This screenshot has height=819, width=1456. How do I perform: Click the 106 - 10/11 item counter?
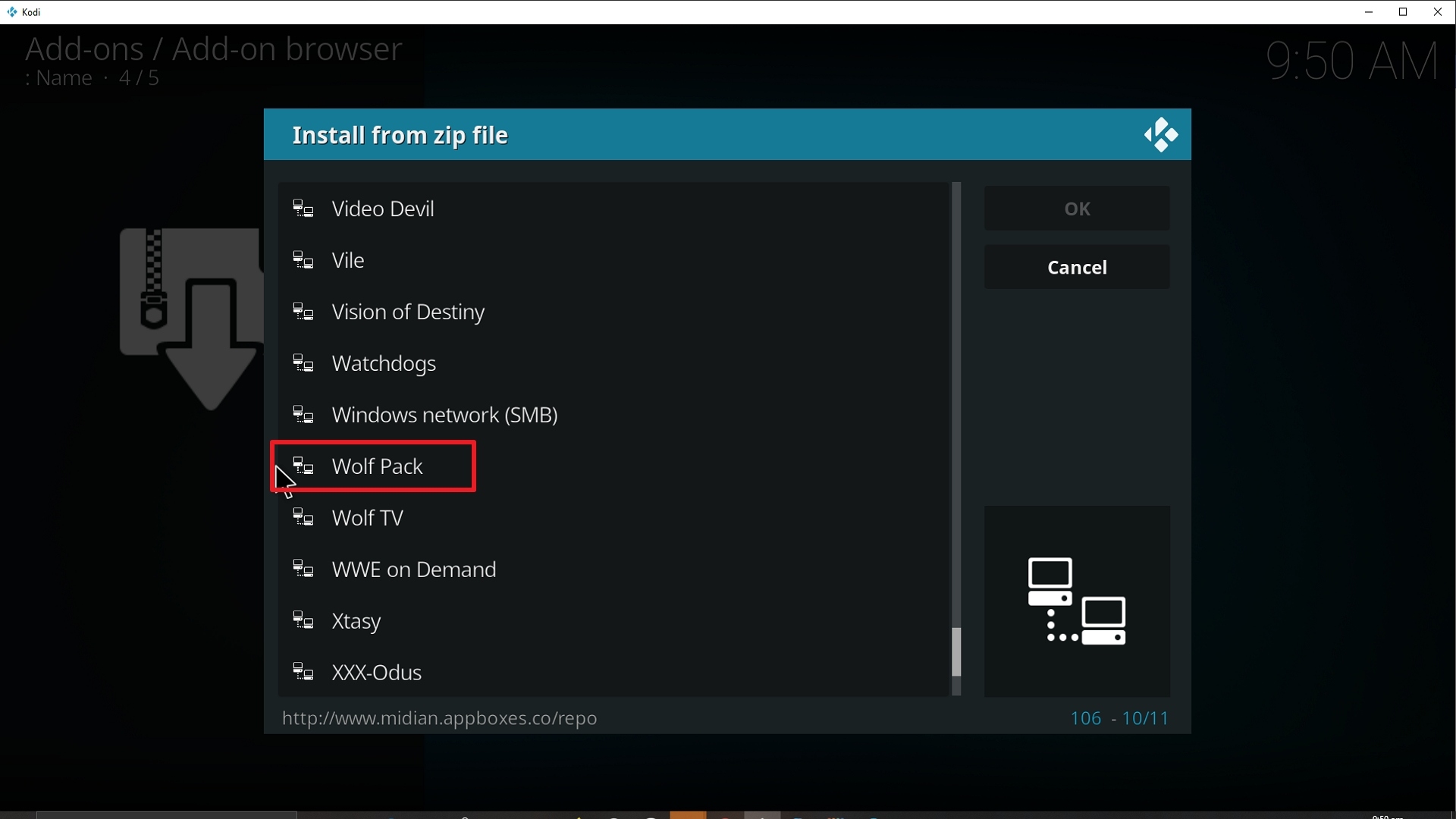click(x=1119, y=718)
